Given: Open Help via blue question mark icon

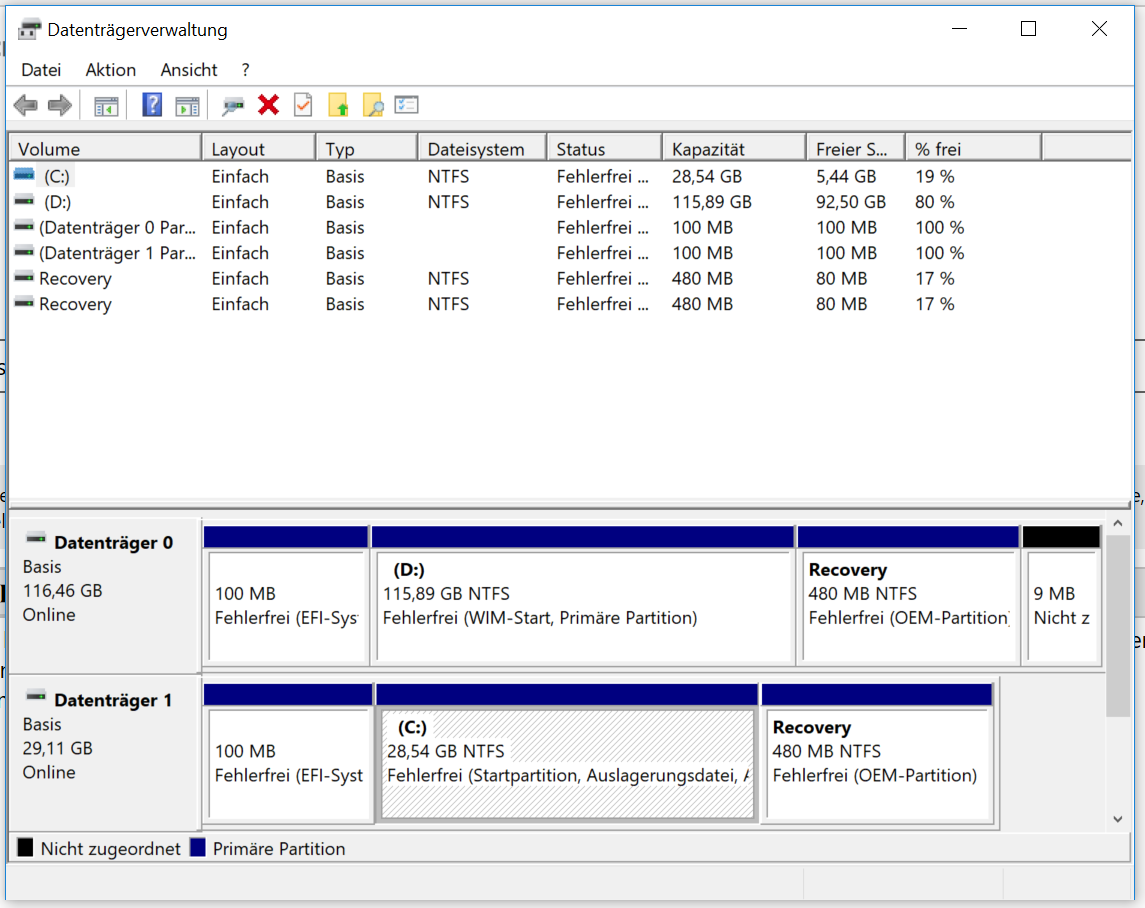Looking at the screenshot, I should pyautogui.click(x=152, y=105).
